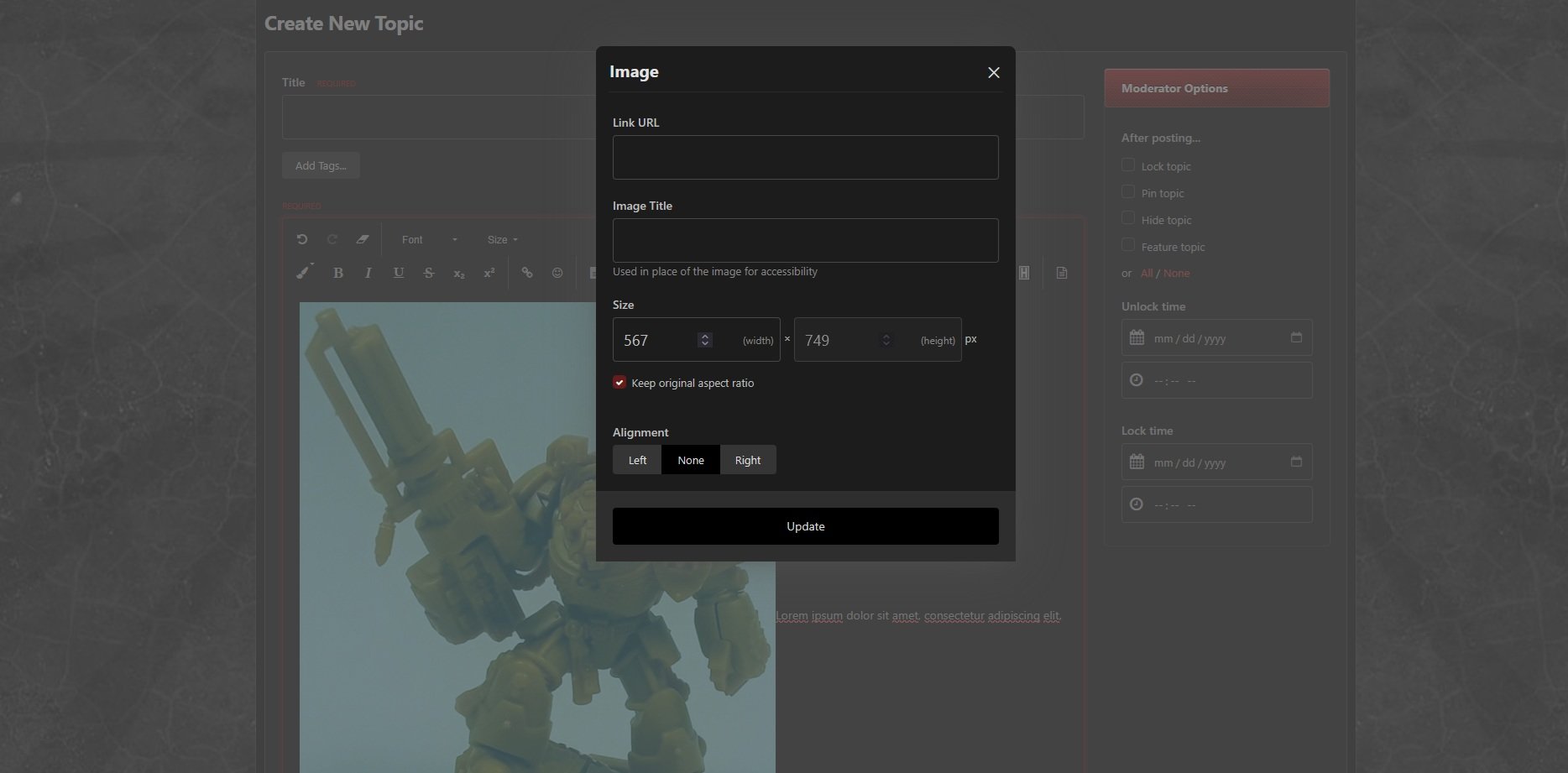Viewport: 1568px width, 773px height.
Task: Uncheck Keep original aspect ratio
Action: pyautogui.click(x=619, y=383)
